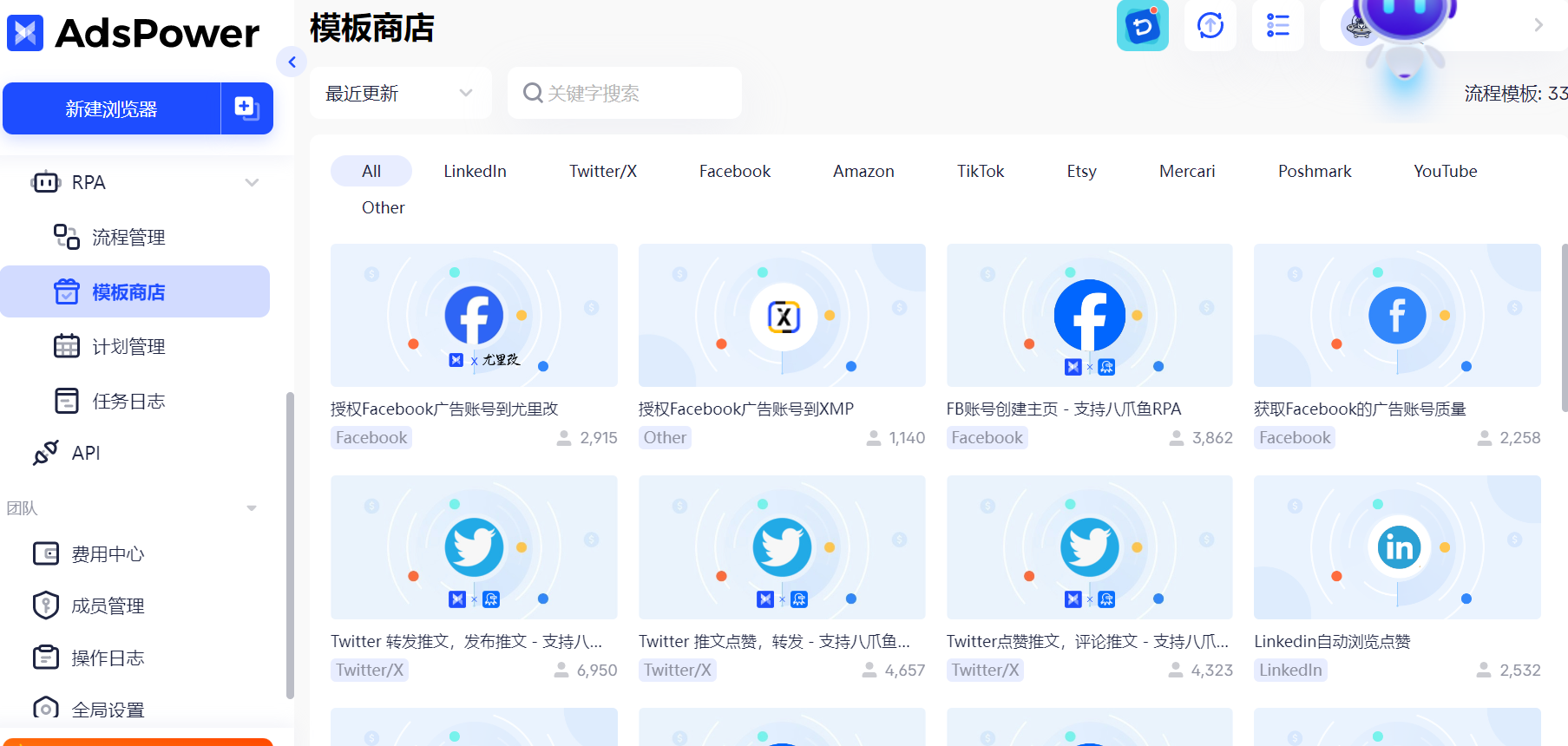This screenshot has width=1568, height=746.
Task: Collapse the 团队 section arrow
Action: [x=252, y=508]
